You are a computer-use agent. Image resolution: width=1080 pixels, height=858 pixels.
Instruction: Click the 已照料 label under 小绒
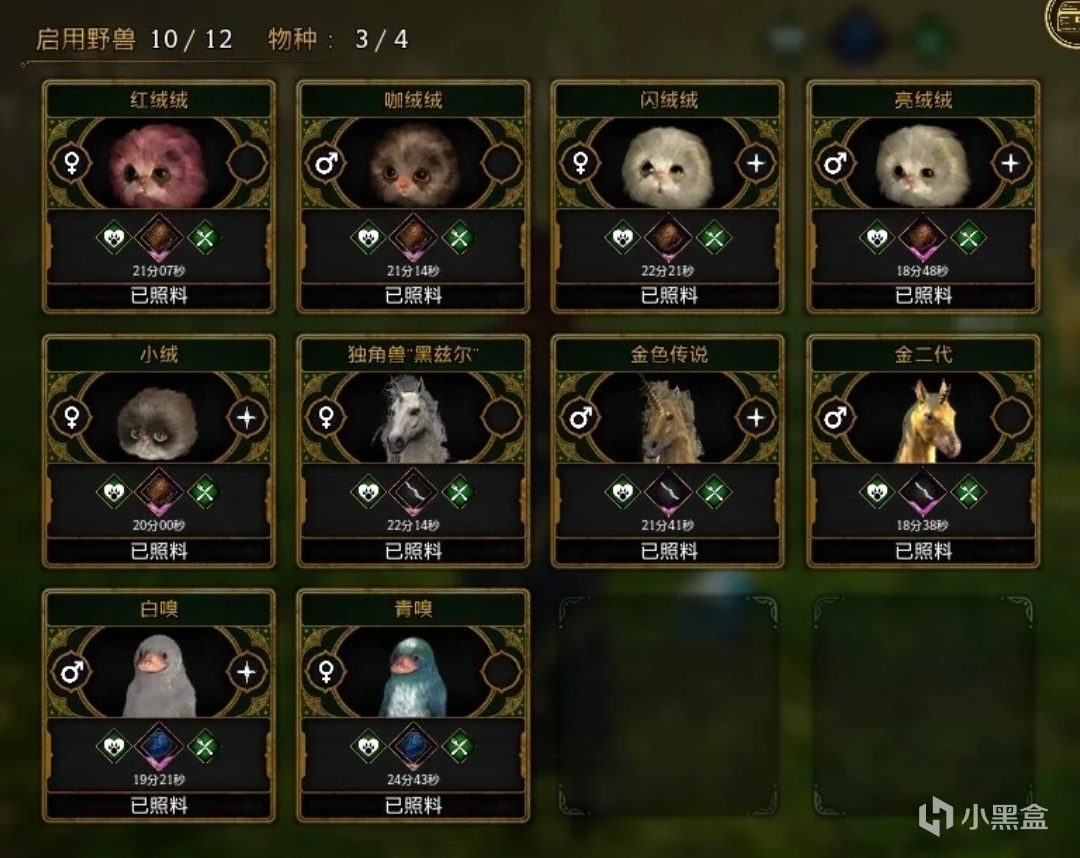[x=159, y=551]
